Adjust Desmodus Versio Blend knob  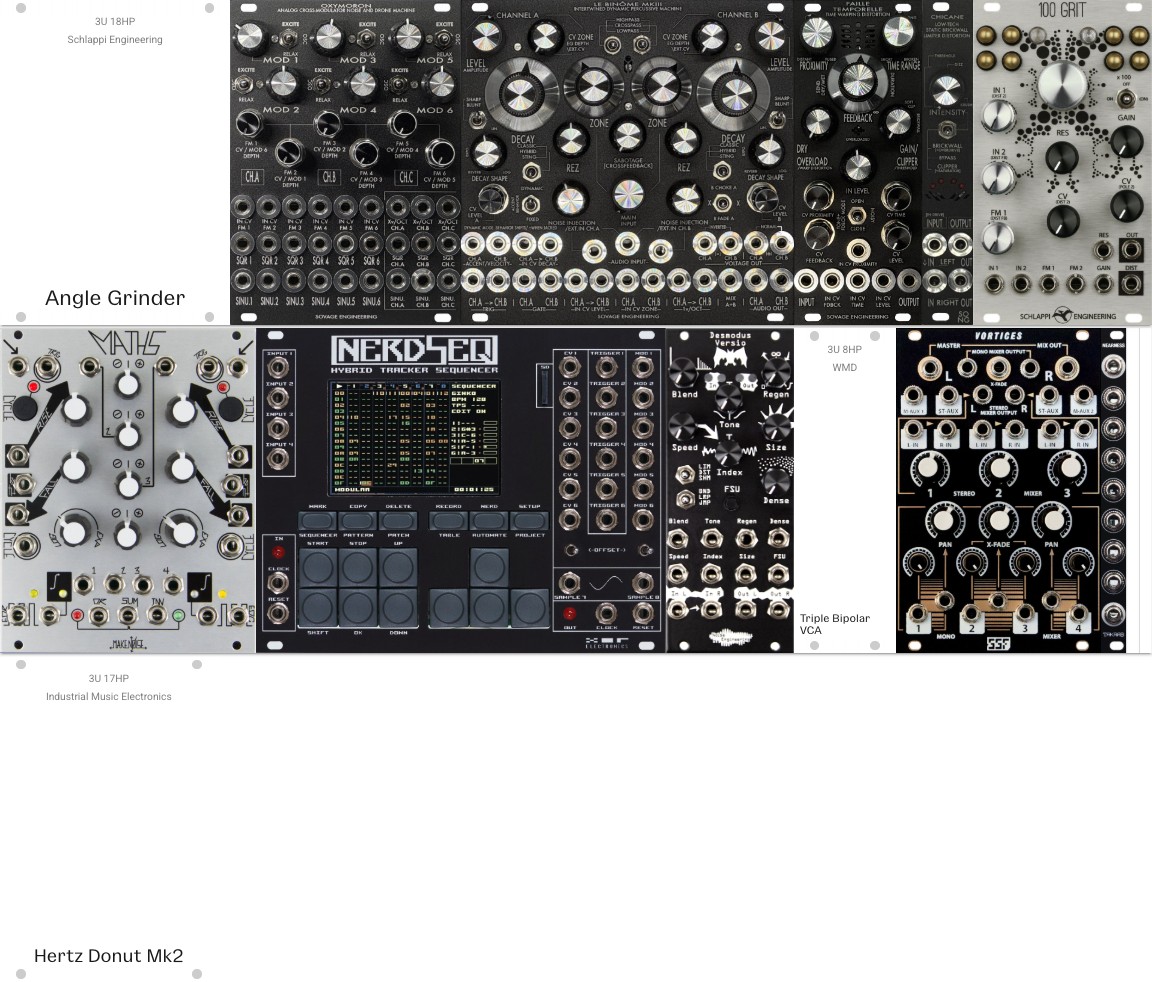(x=683, y=373)
